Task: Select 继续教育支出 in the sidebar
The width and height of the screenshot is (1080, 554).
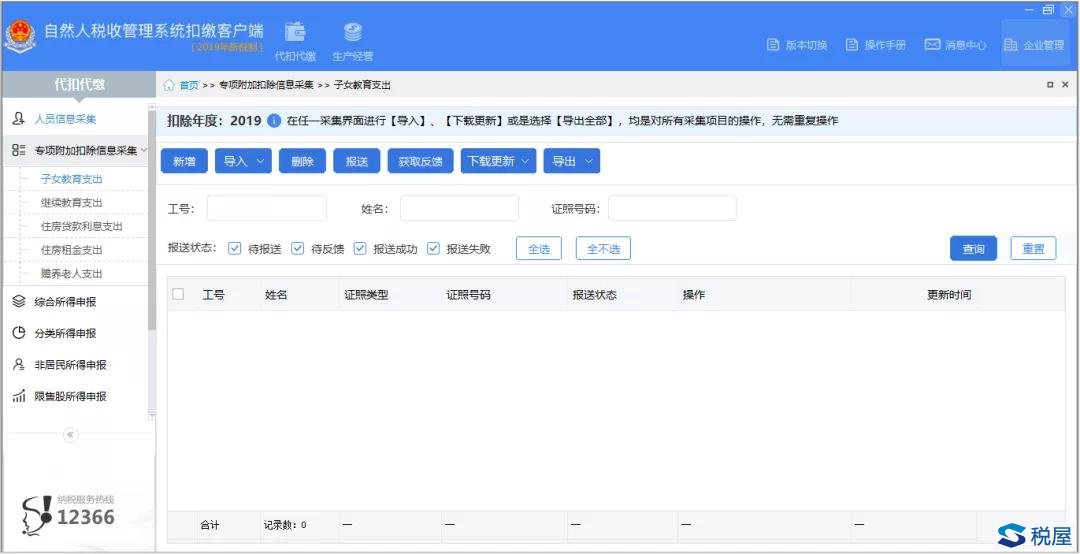Action: point(71,203)
